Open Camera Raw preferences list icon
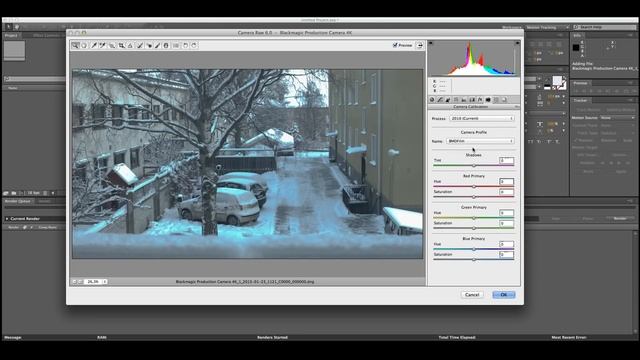 (176, 45)
